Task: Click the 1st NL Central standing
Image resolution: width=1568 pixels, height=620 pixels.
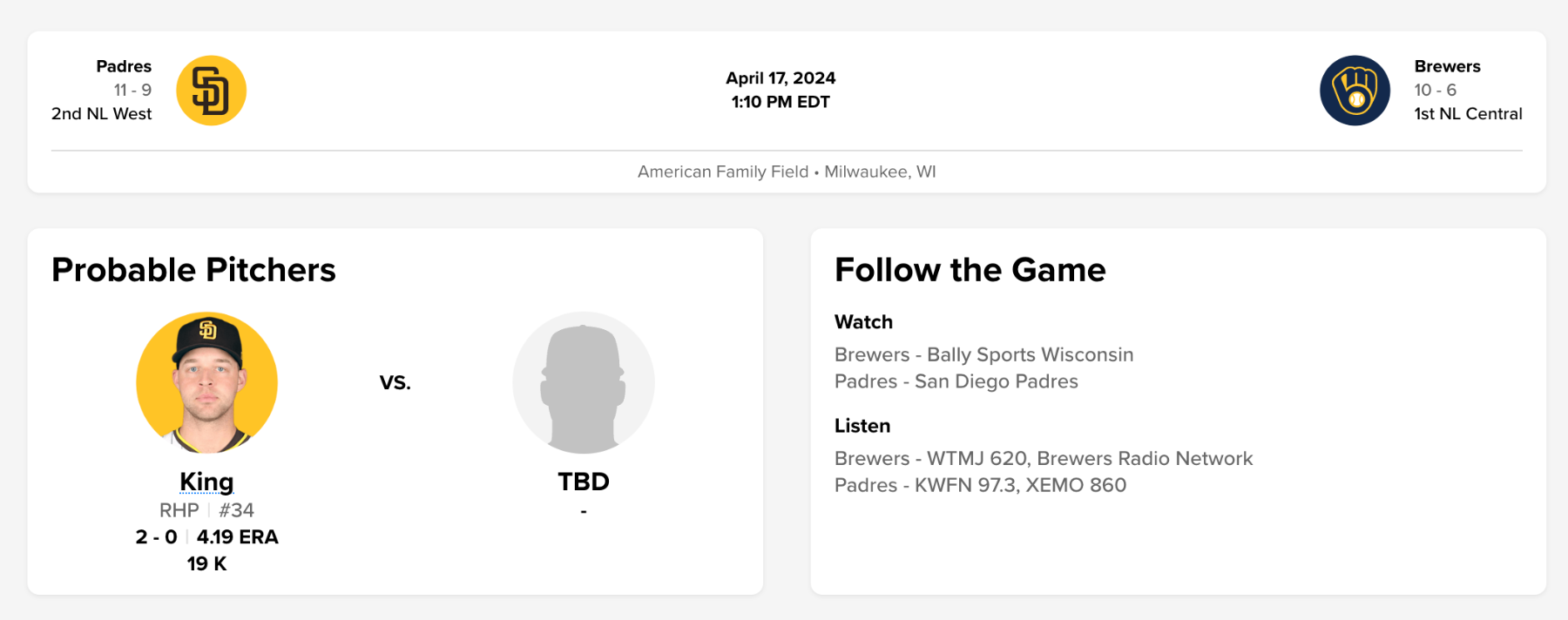Action: (x=1468, y=113)
